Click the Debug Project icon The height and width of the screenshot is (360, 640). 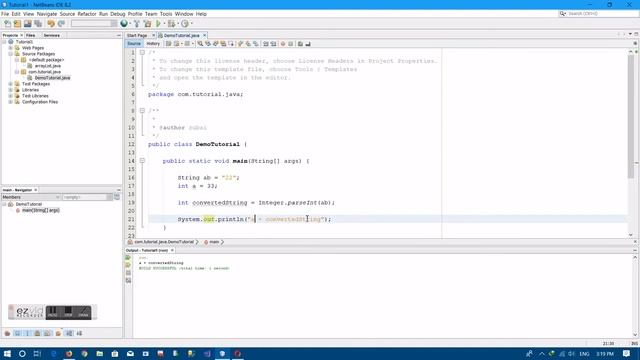pos(171,24)
